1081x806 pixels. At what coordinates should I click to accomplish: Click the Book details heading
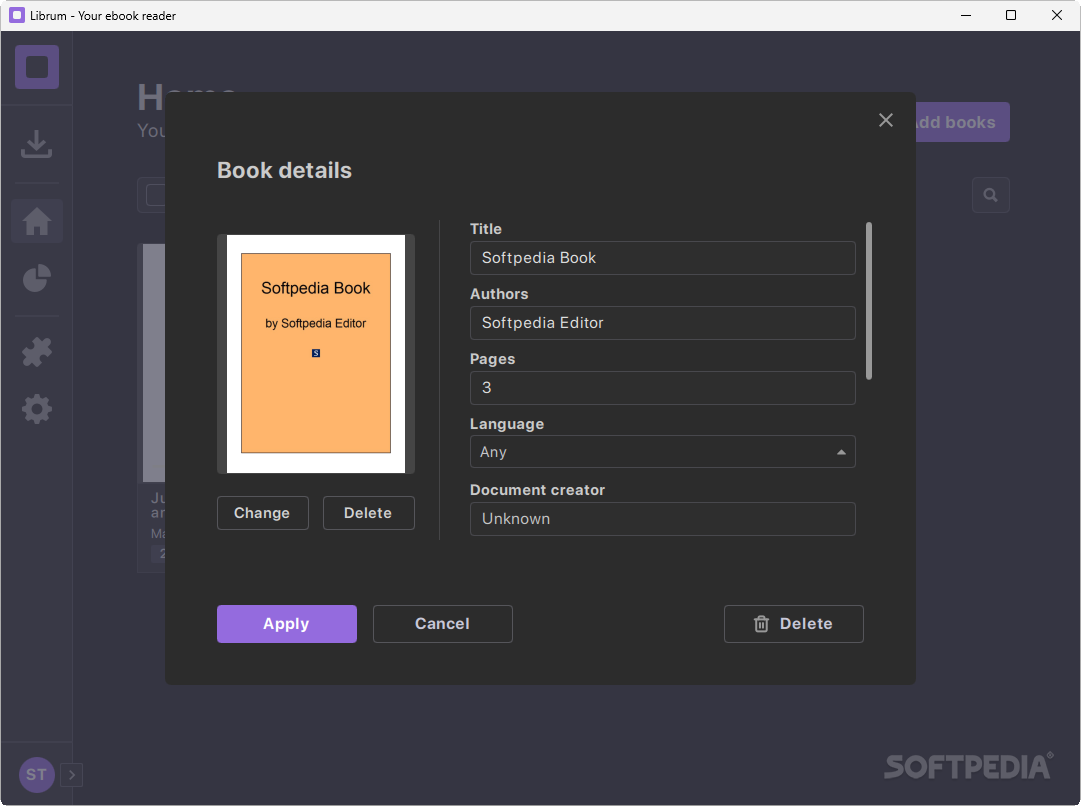pos(284,170)
